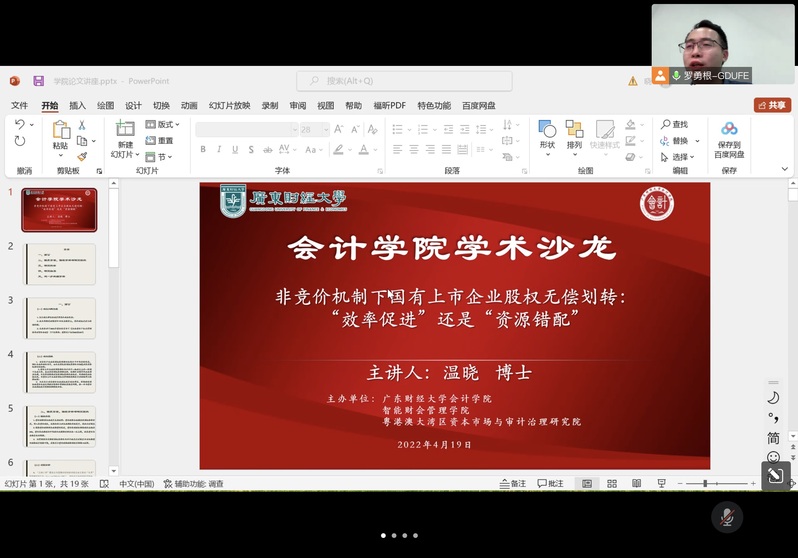Click the Find button in Editing group
Screen dimensions: 798x558
(x=675, y=125)
